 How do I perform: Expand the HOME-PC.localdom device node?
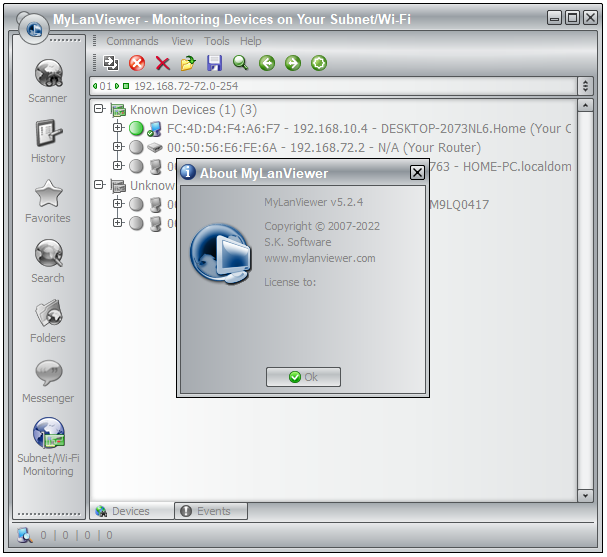118,165
